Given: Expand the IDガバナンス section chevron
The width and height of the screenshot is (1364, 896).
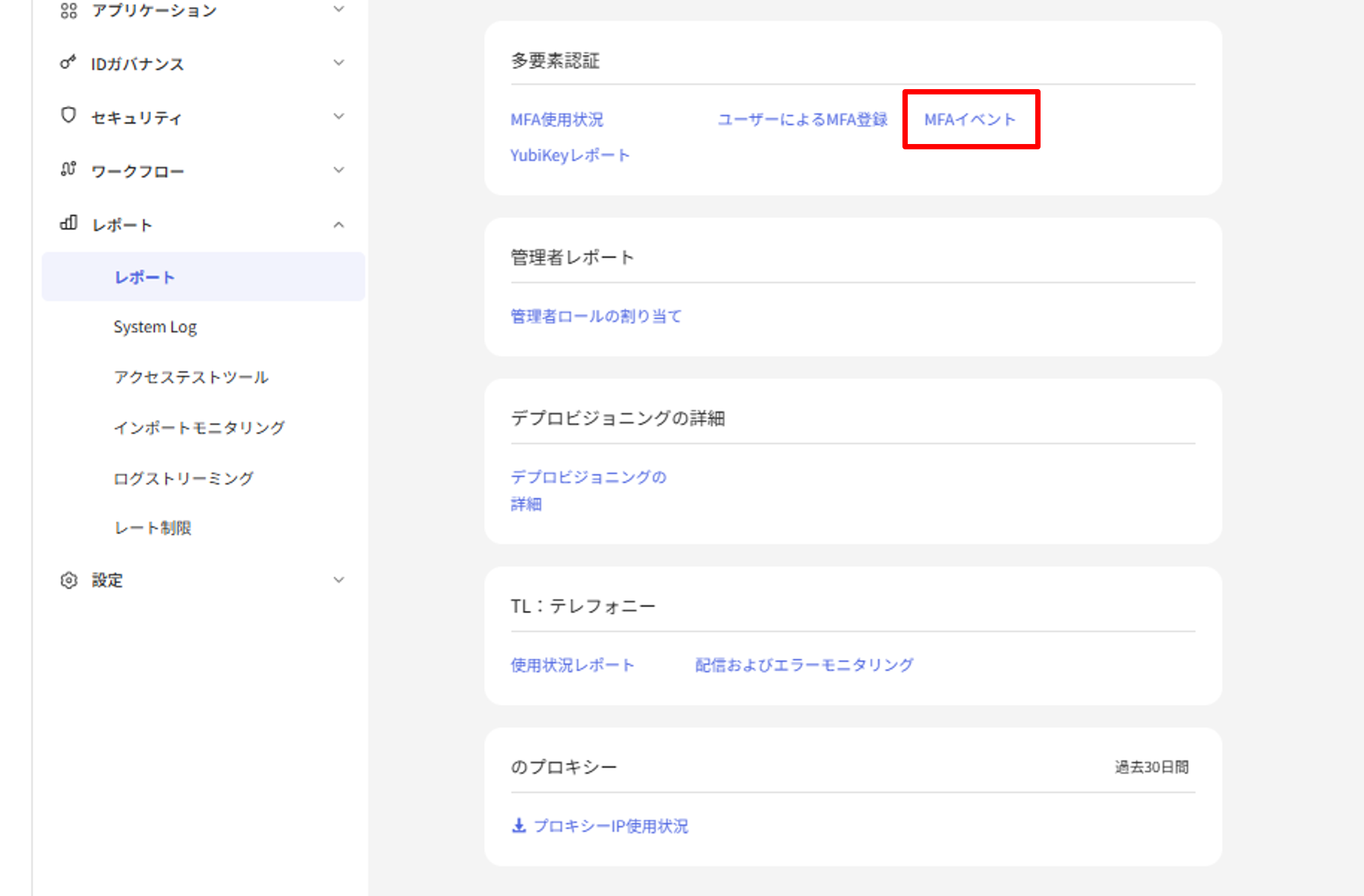Looking at the screenshot, I should pos(339,63).
